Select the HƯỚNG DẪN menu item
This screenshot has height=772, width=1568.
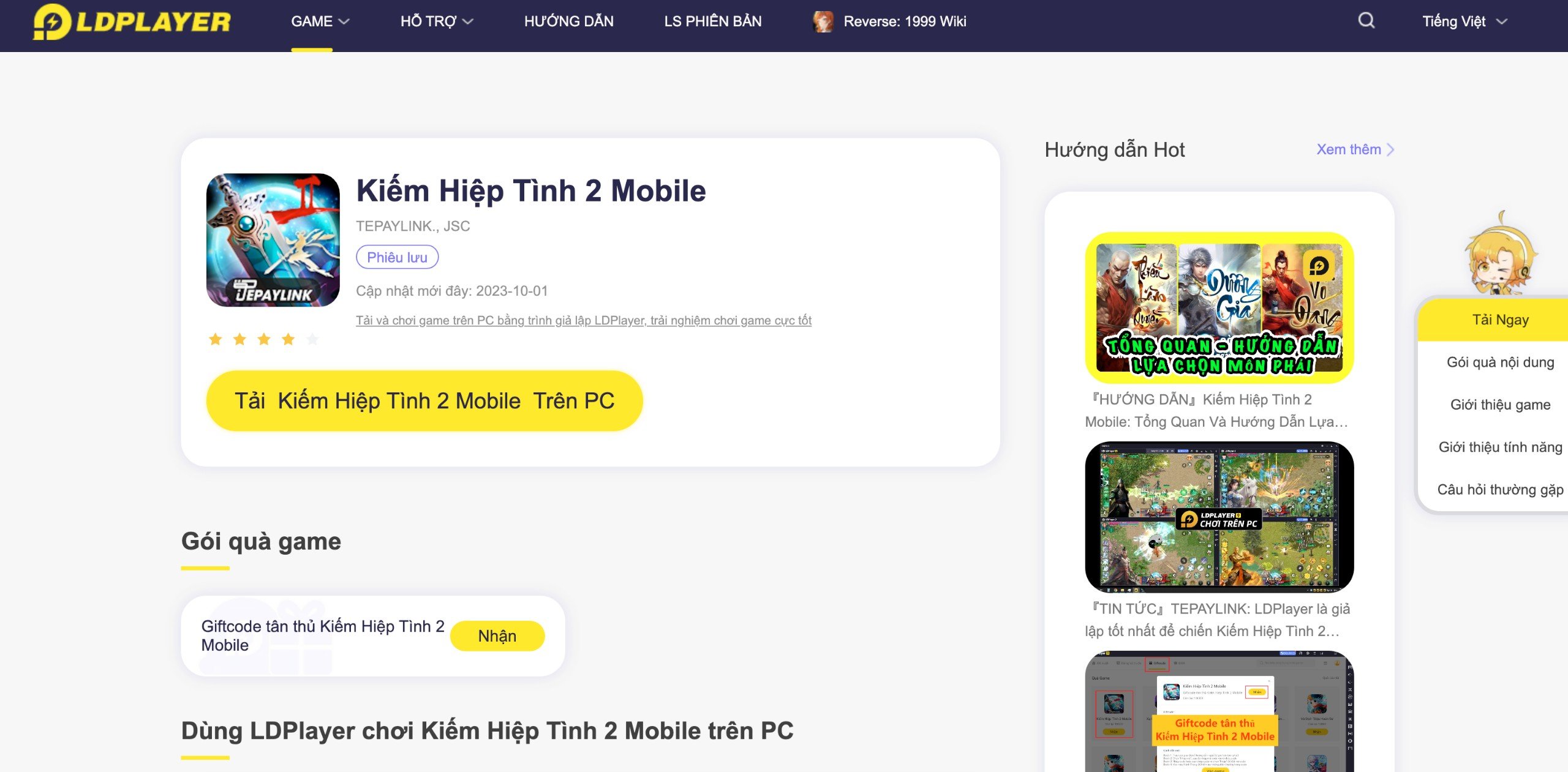click(569, 21)
